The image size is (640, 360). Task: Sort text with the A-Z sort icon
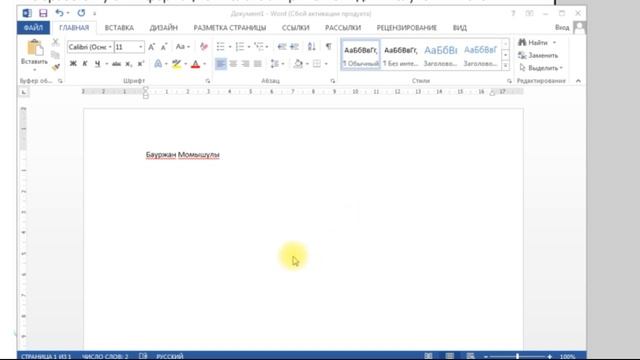coord(311,47)
